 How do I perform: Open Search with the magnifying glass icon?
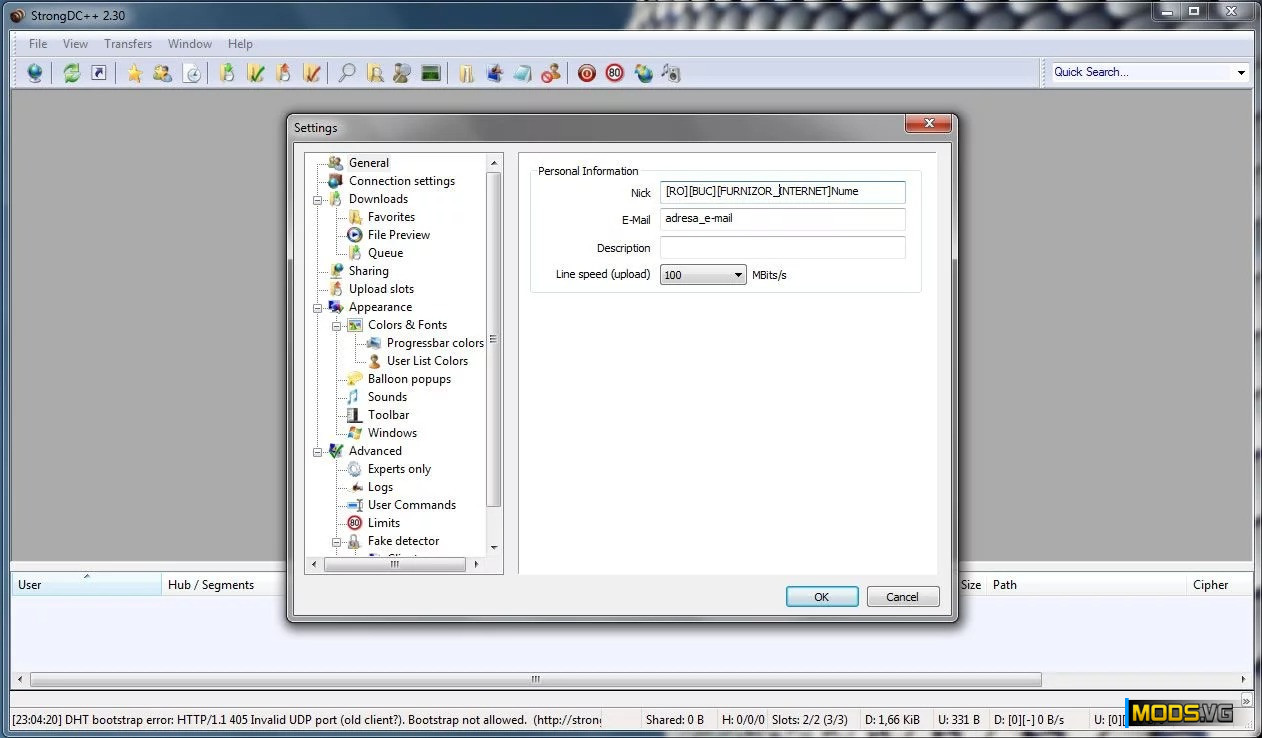[x=347, y=73]
